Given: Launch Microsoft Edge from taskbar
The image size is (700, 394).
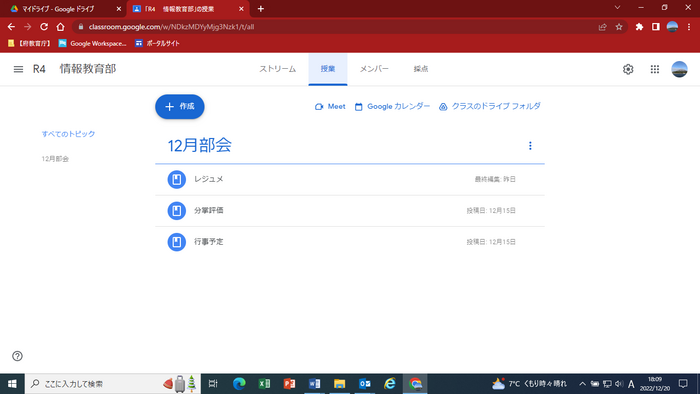Looking at the screenshot, I should click(x=239, y=384).
